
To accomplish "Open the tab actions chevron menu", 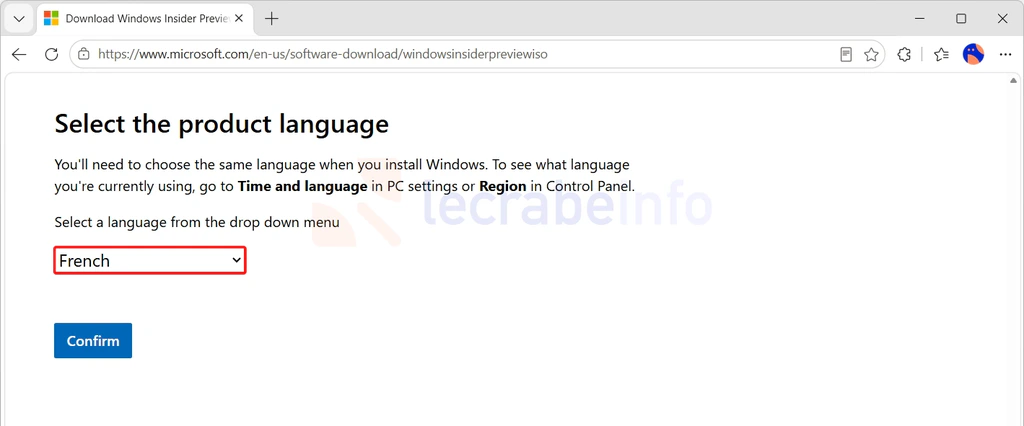I will (19, 18).
